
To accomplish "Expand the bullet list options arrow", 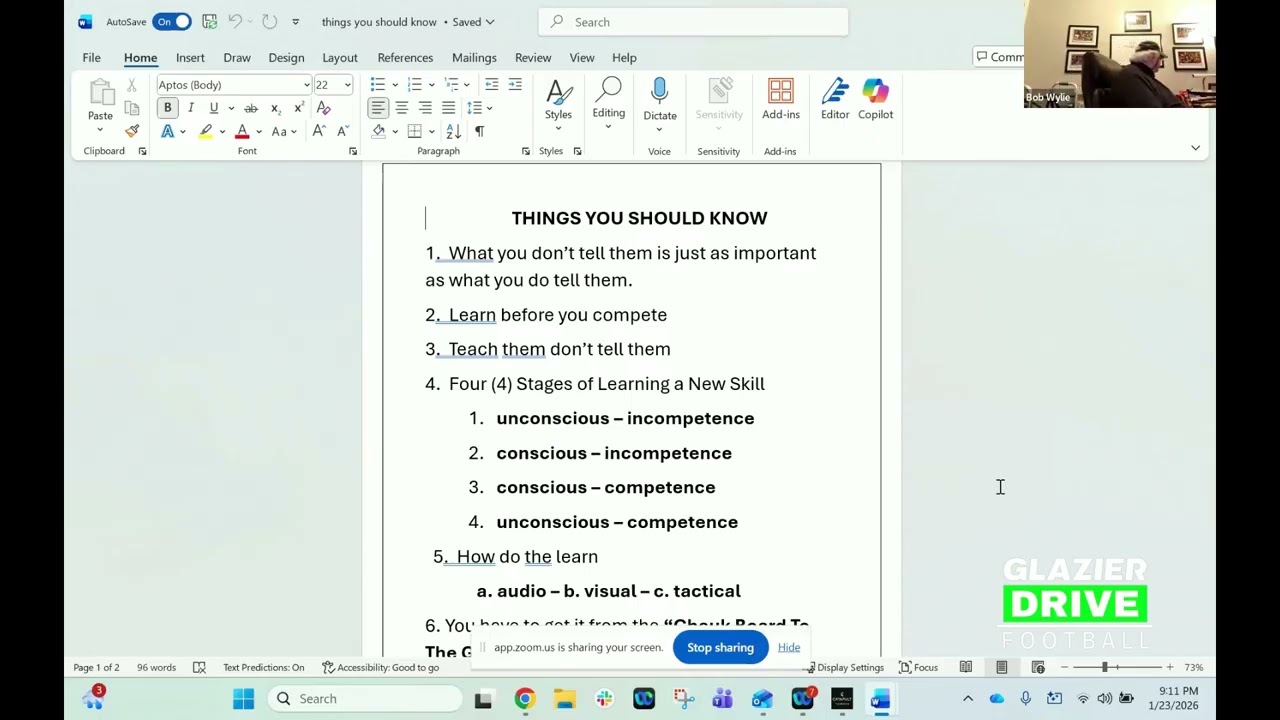I will click(x=395, y=85).
